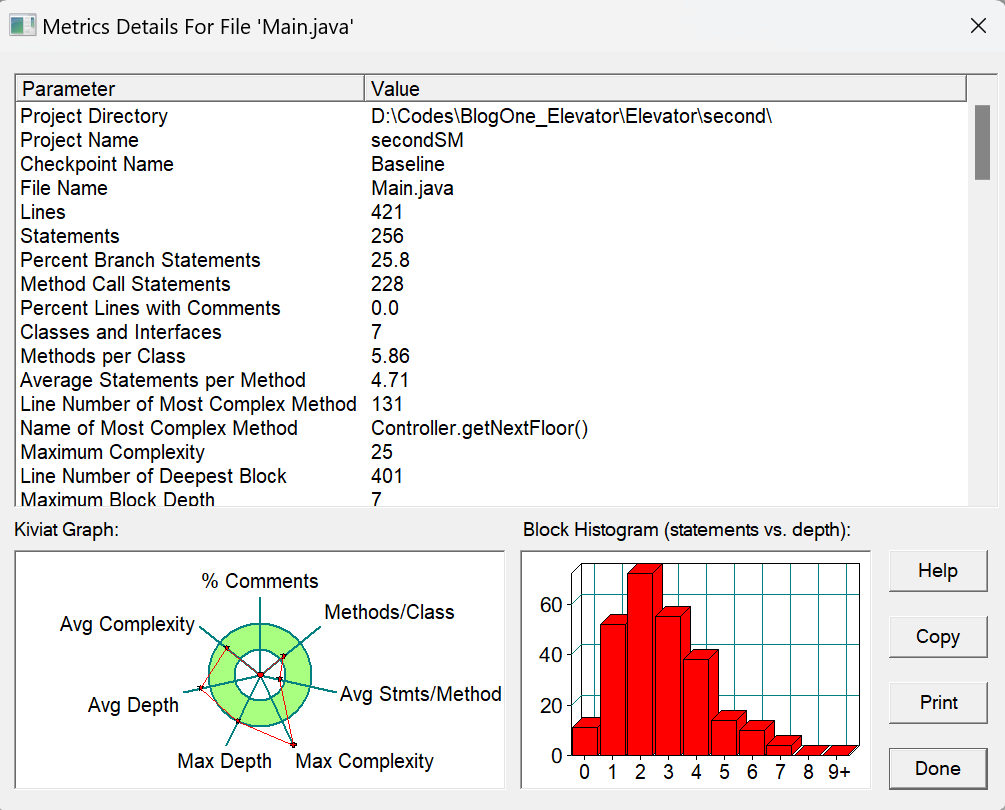The width and height of the screenshot is (1005, 810).
Task: Click the Parameter column header
Action: point(190,88)
